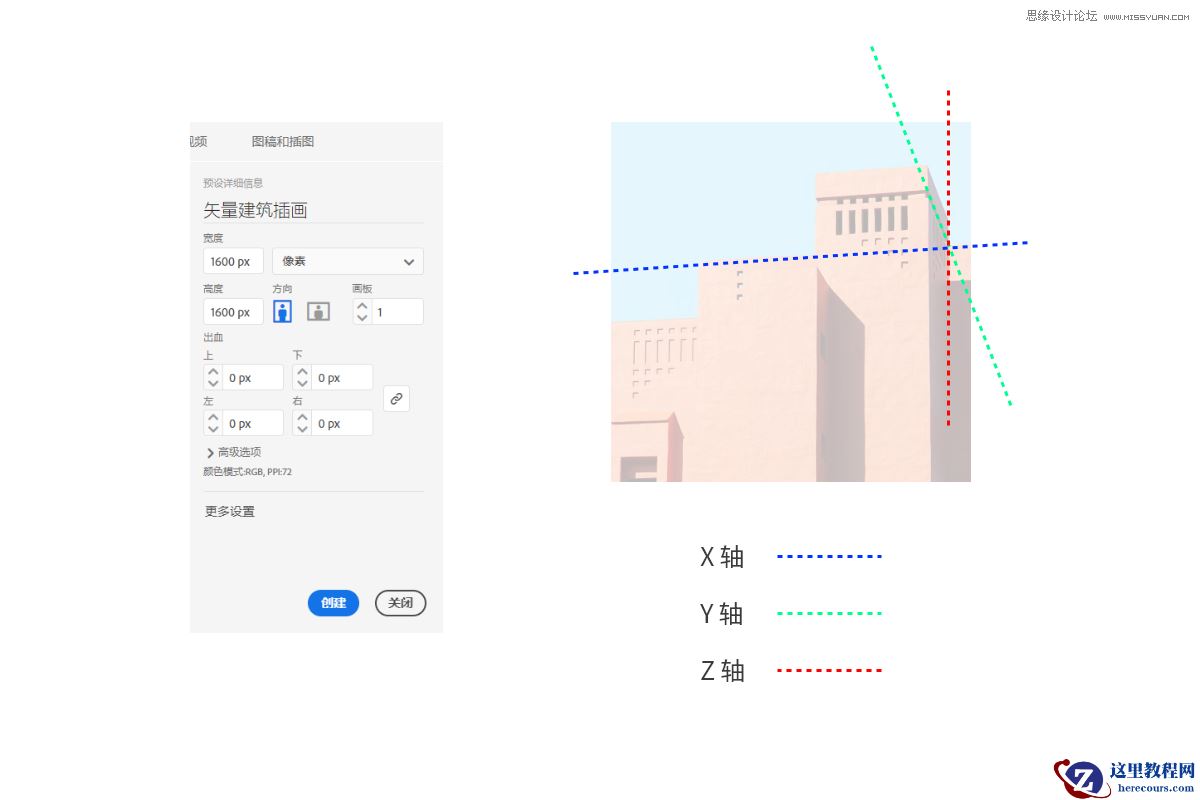This screenshot has width=1200, height=800.
Task: Open the 像素 units dropdown
Action: pos(348,260)
